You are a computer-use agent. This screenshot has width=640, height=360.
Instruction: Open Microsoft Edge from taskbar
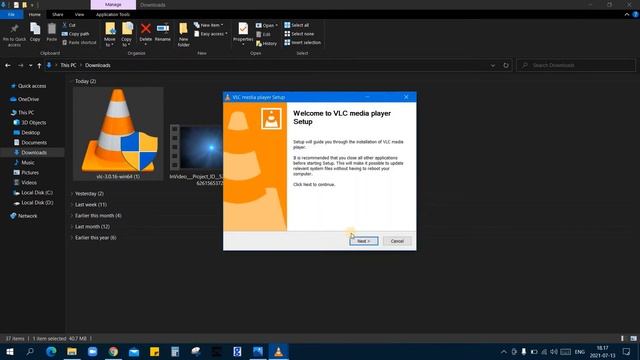click(51, 351)
